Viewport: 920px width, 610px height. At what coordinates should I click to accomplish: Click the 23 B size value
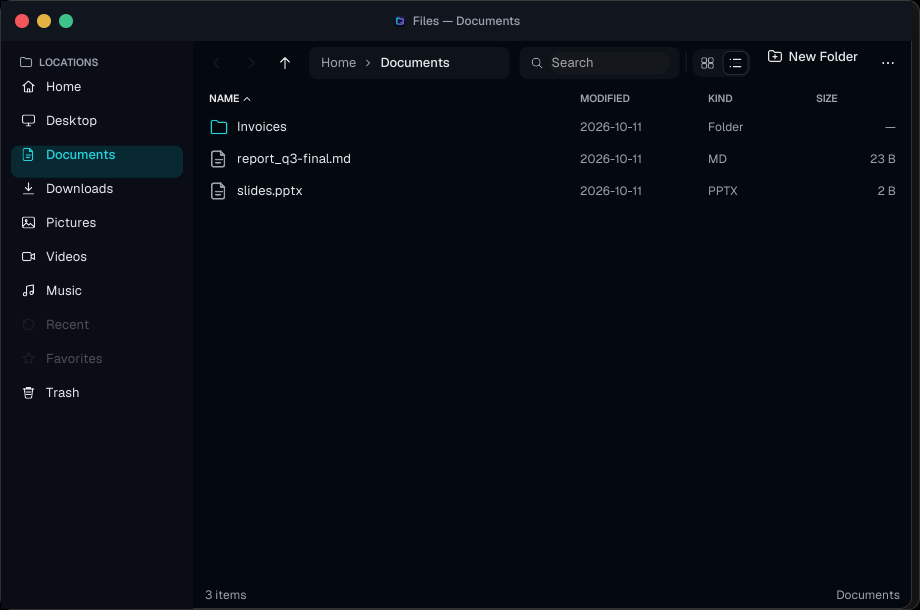[882, 159]
